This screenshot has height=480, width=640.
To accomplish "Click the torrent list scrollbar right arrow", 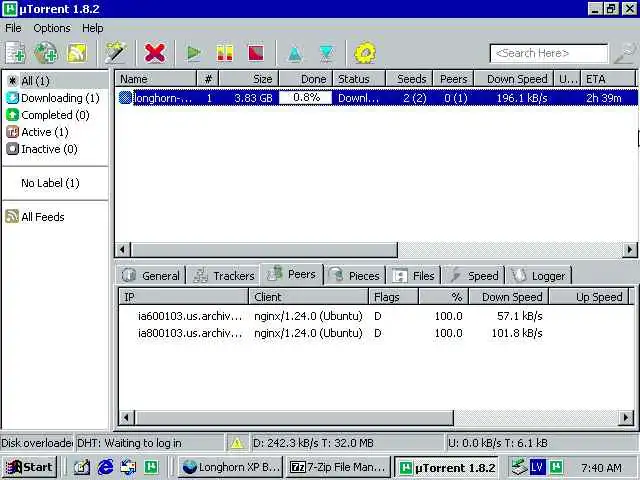I will (629, 249).
